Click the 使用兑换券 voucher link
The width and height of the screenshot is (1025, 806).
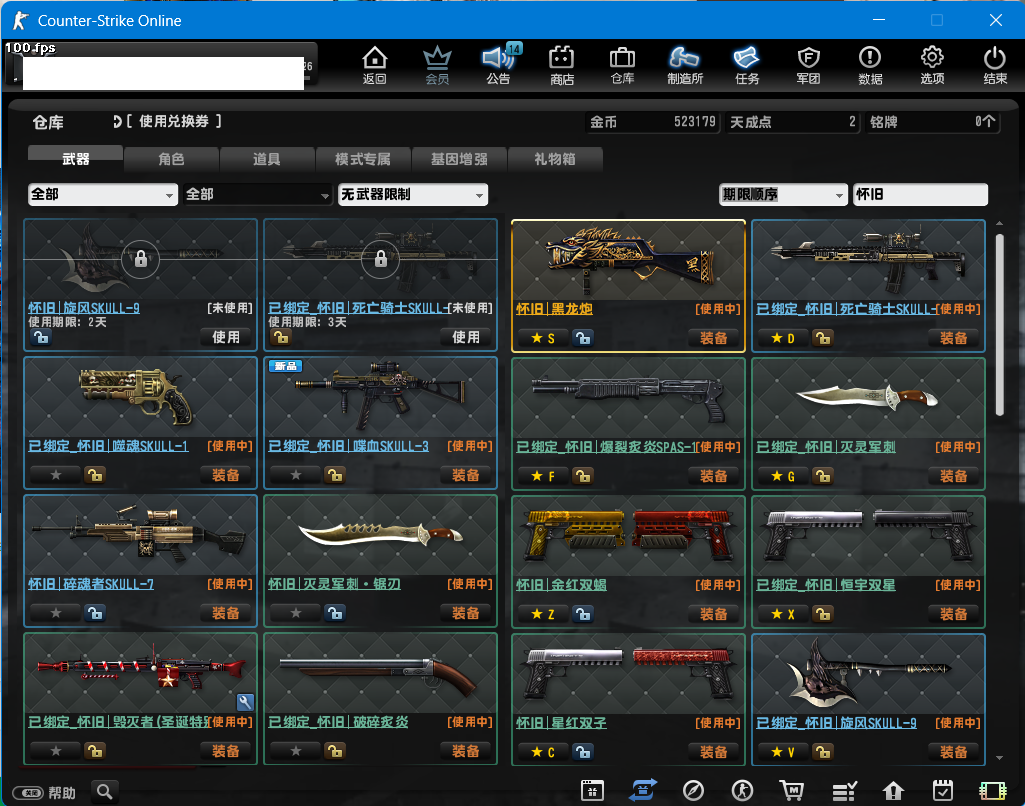pos(173,121)
